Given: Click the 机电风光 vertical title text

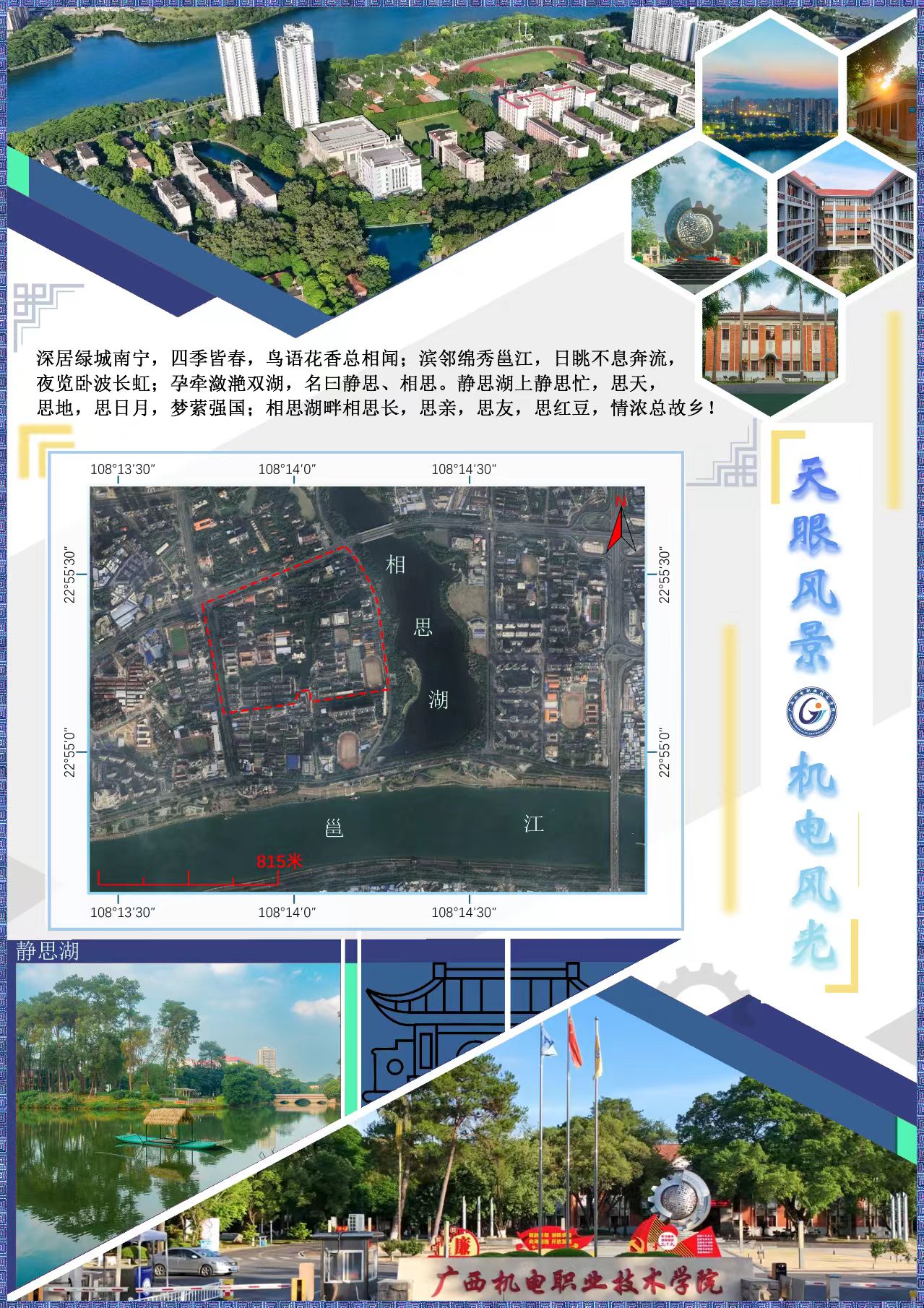Looking at the screenshot, I should pyautogui.click(x=814, y=859).
